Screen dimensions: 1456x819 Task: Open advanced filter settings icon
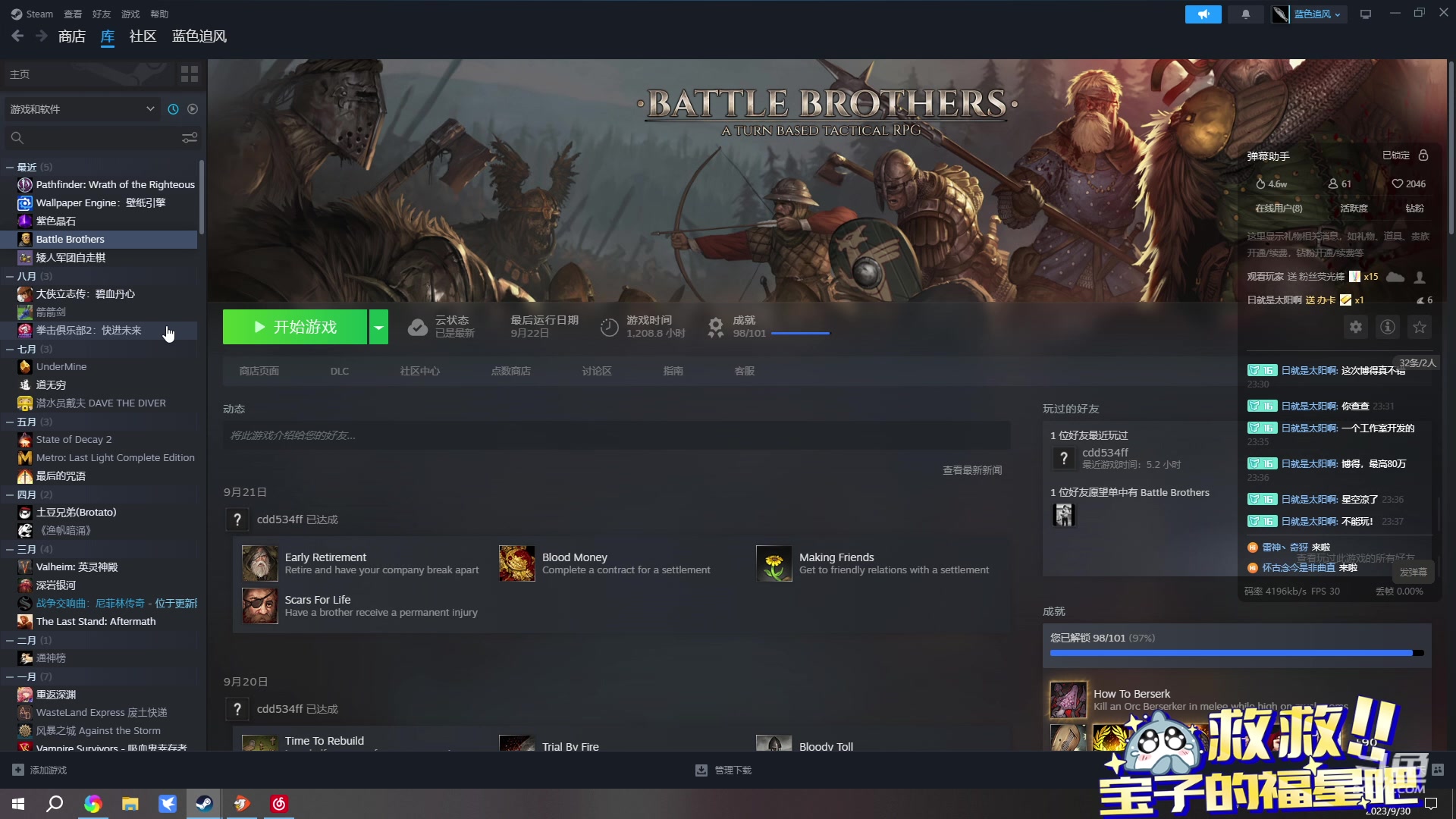click(190, 137)
